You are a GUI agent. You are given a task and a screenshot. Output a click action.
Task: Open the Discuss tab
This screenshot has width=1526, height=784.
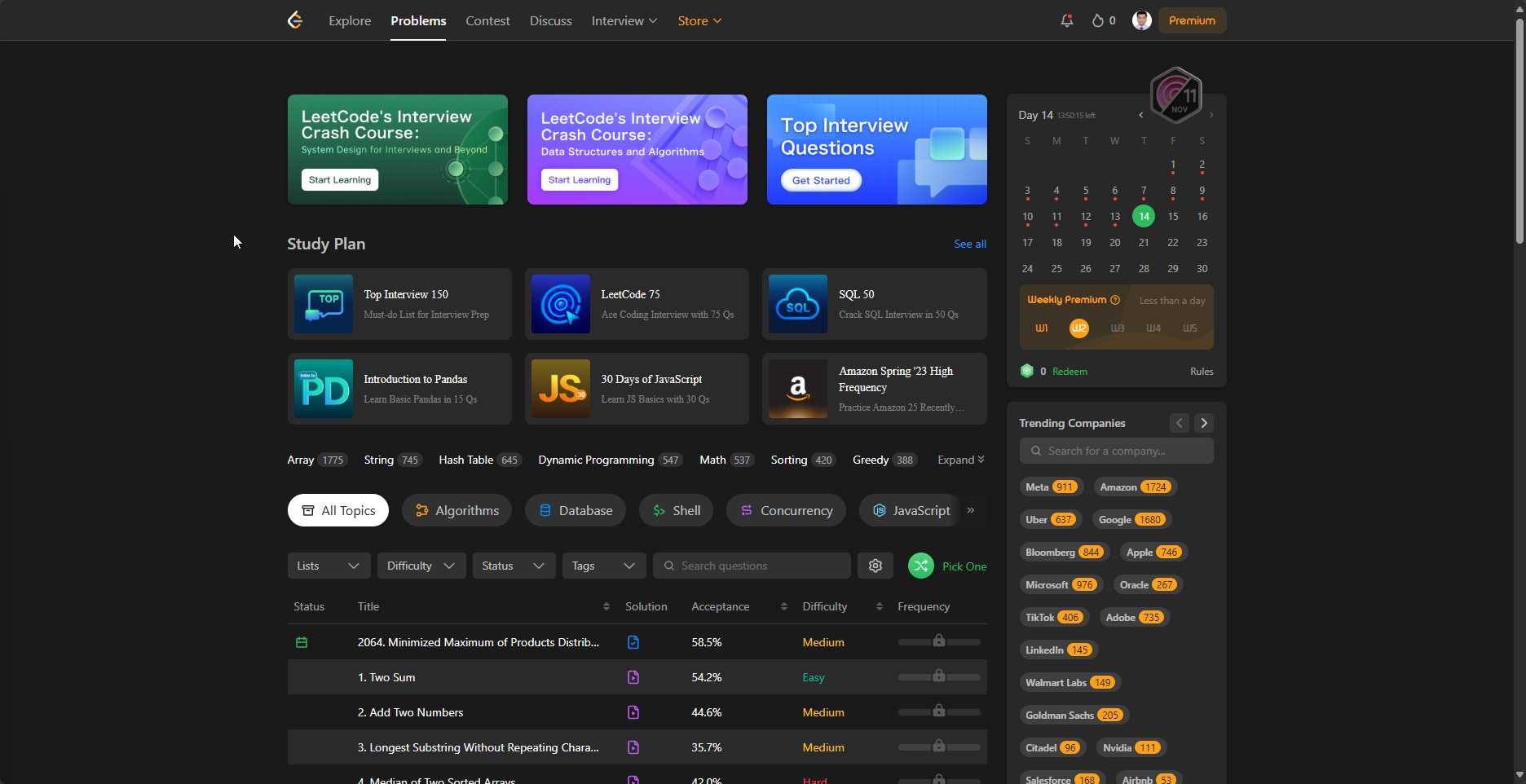(x=550, y=20)
